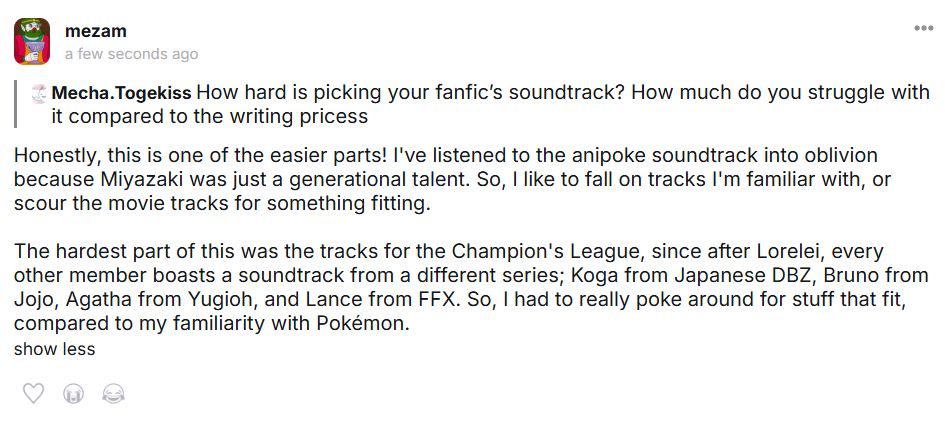Click mezam's profile avatar
945x428 pixels.
32,41
